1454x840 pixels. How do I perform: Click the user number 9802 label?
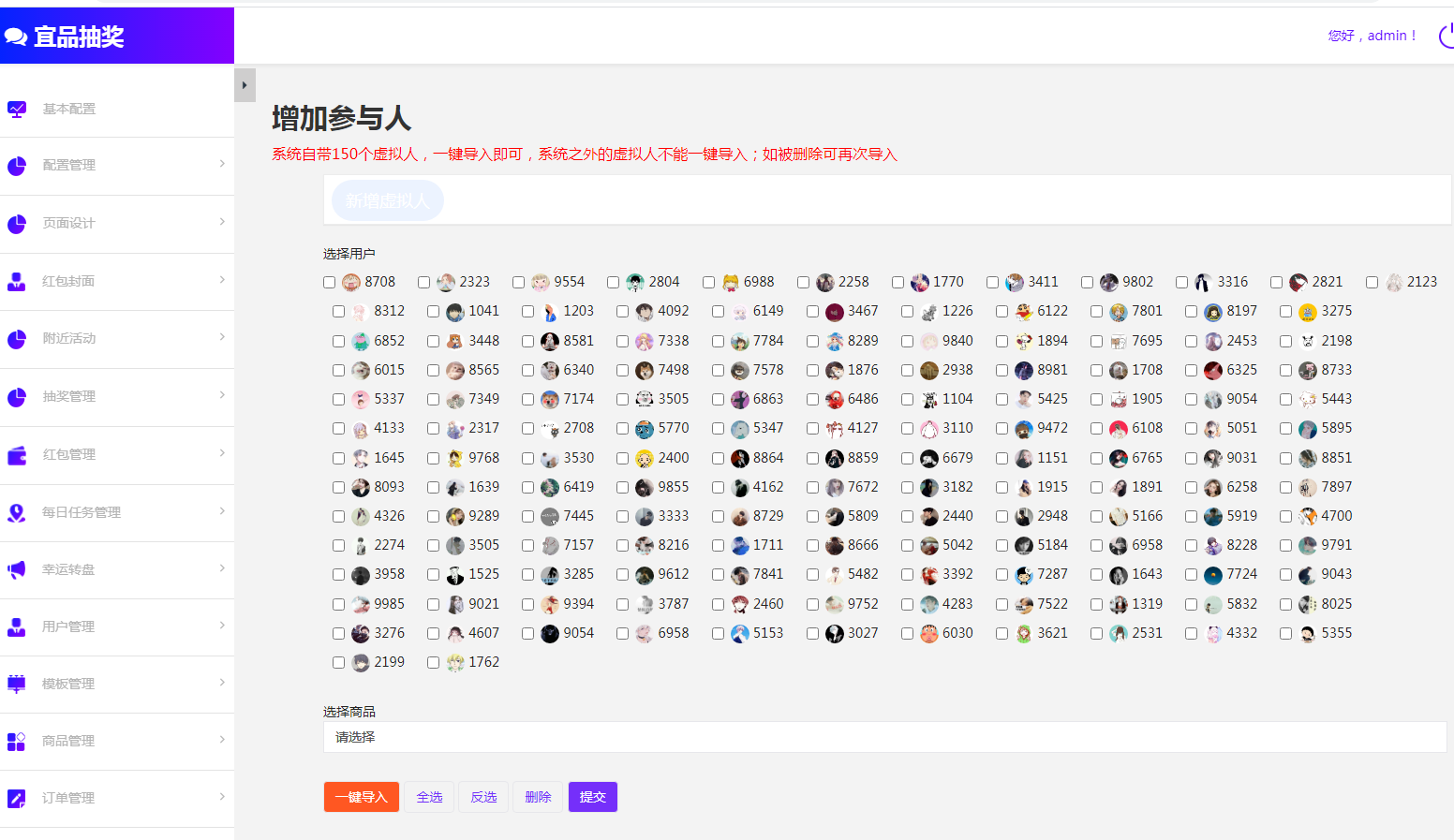tap(1138, 282)
